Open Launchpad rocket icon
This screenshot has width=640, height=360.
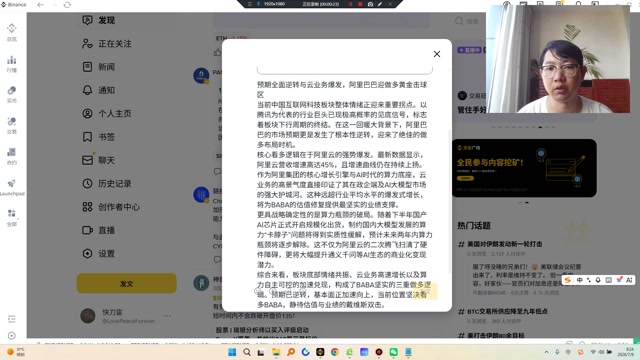(x=11, y=183)
